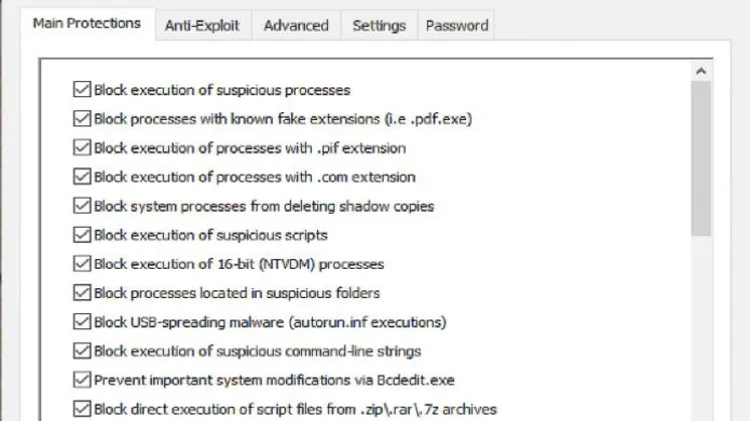Toggle Block execution of suspicious scripts
Viewport: 750px width, 421px height.
pyautogui.click(x=82, y=234)
